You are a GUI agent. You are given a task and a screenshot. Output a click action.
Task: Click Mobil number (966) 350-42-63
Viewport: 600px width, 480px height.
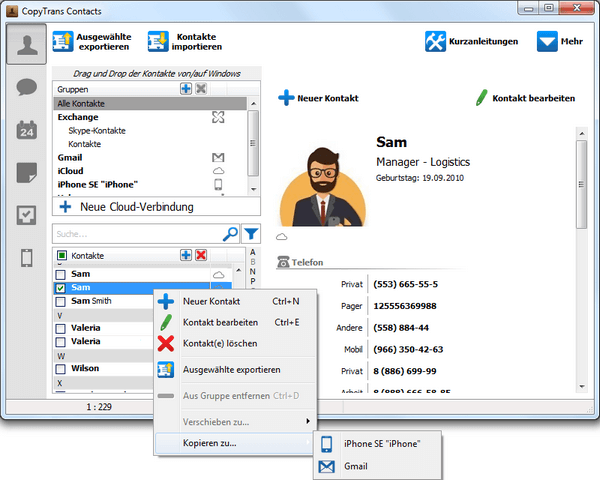coord(408,349)
